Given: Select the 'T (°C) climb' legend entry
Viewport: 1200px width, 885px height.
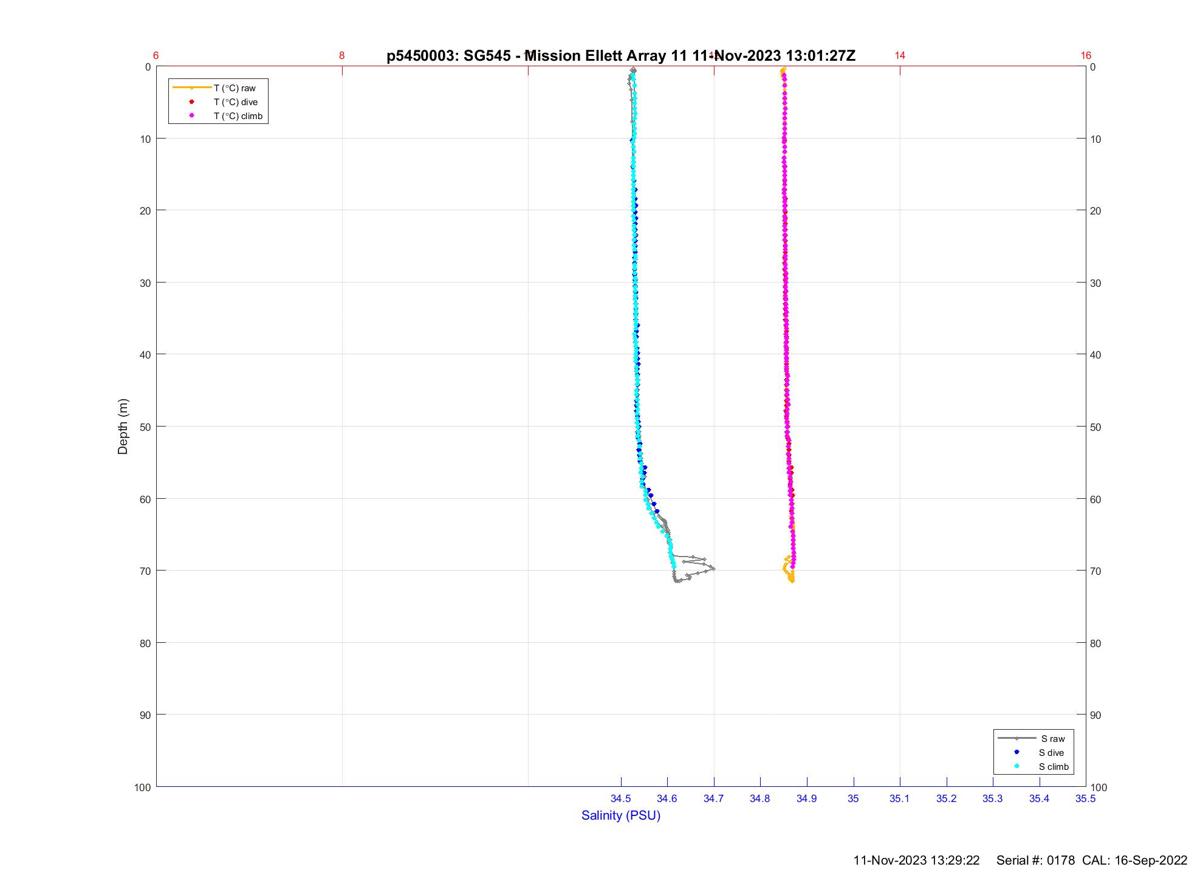Looking at the screenshot, I should point(238,116).
